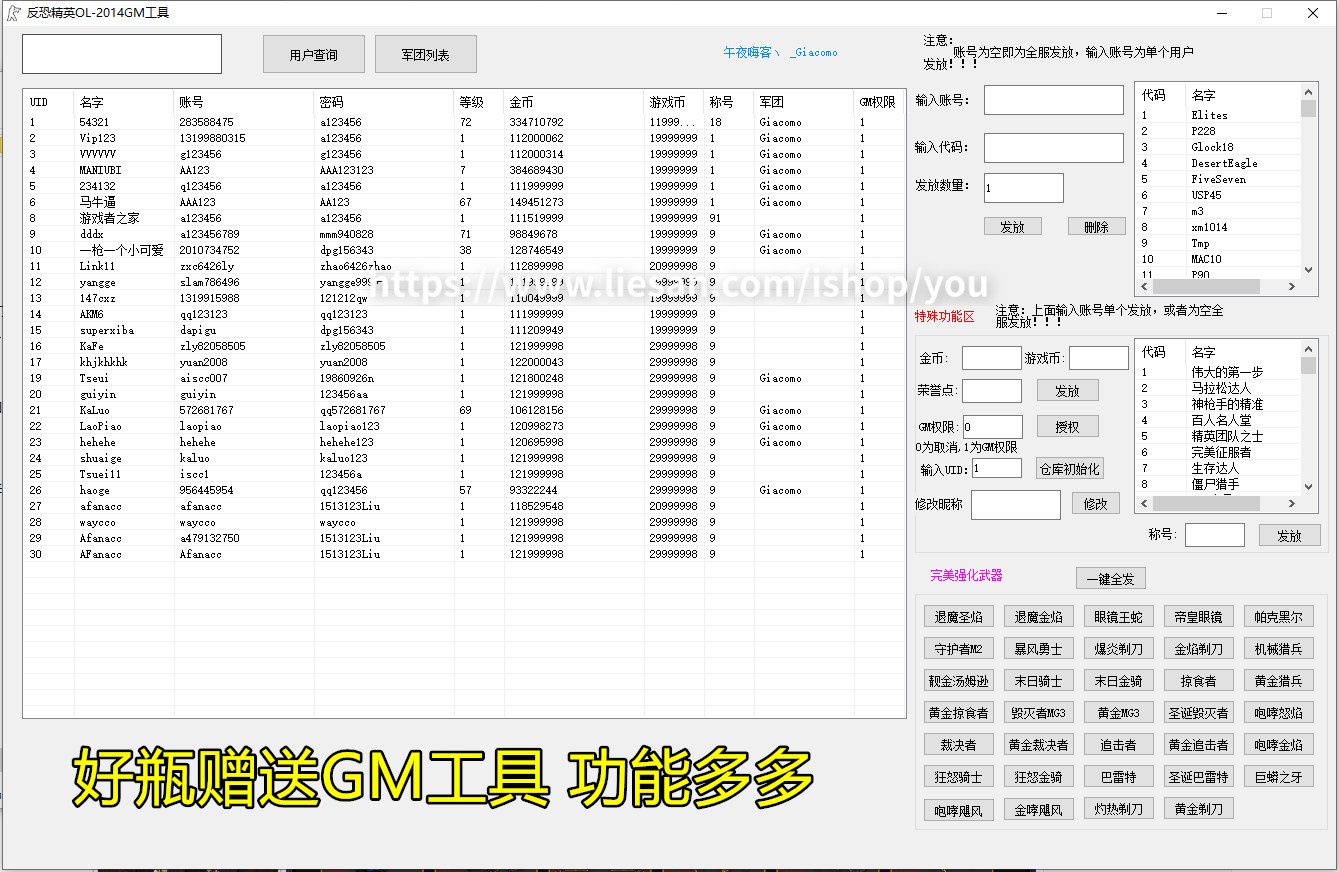Click the application icon in title bar
1339x872 pixels.
point(13,13)
